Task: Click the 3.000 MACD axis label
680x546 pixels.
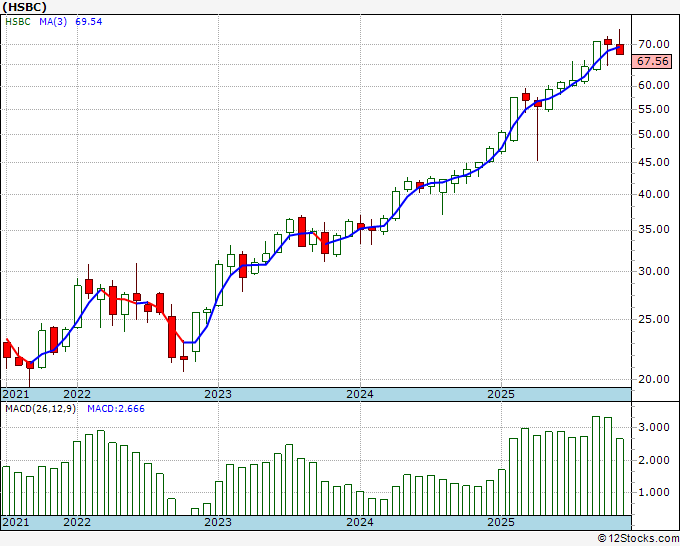Action: point(654,428)
